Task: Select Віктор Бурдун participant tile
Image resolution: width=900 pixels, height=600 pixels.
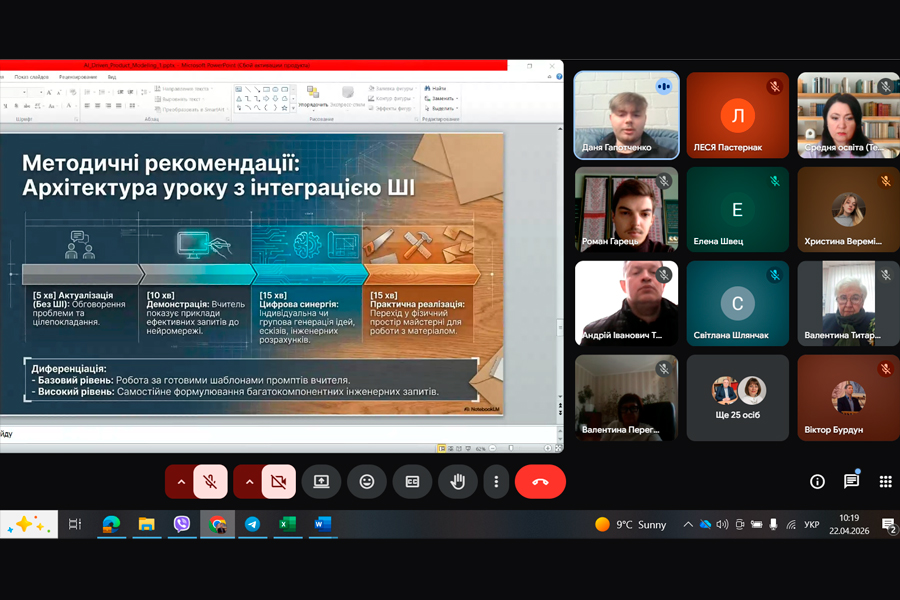Action: click(x=848, y=398)
